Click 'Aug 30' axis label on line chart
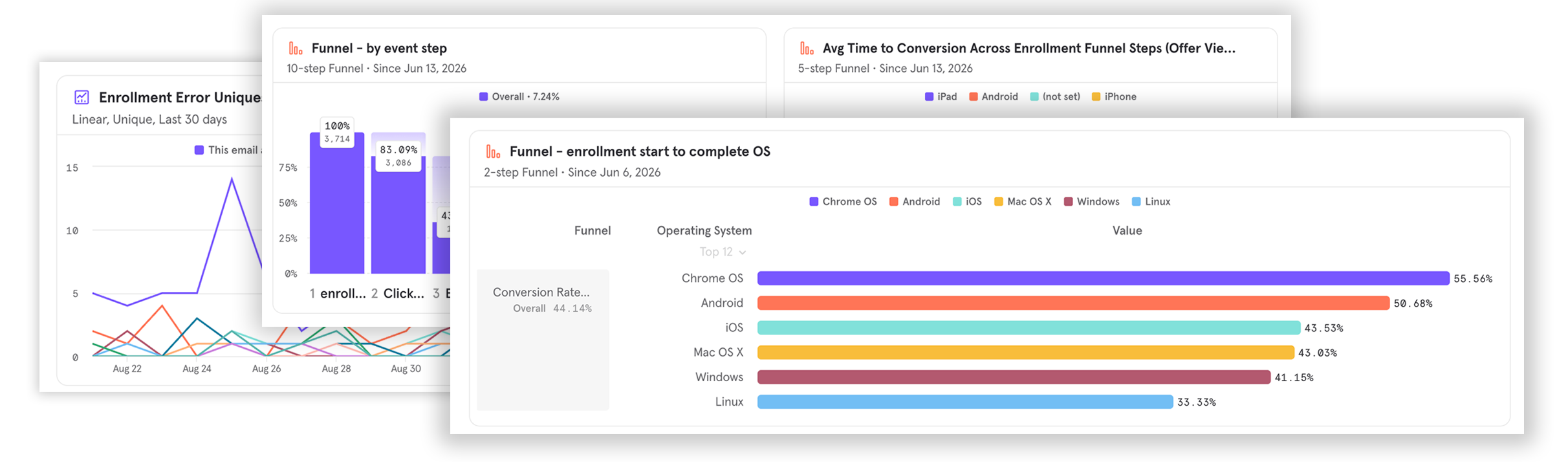Image resolution: width=1568 pixels, height=462 pixels. tap(406, 369)
